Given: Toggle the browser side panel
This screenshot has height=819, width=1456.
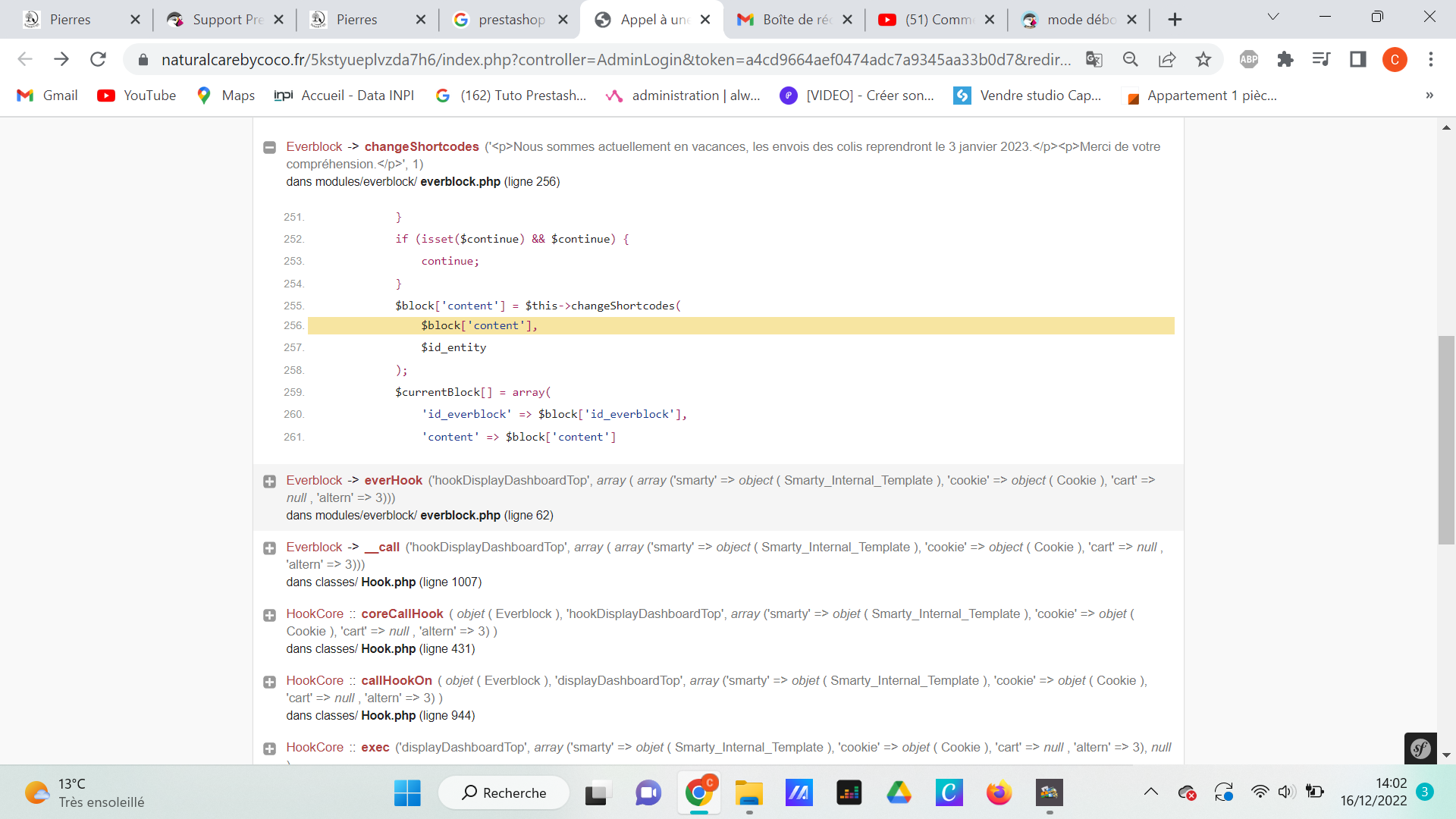Looking at the screenshot, I should coord(1357,59).
